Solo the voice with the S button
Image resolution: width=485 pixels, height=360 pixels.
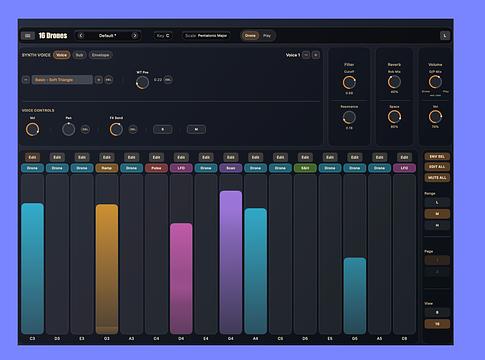click(163, 129)
